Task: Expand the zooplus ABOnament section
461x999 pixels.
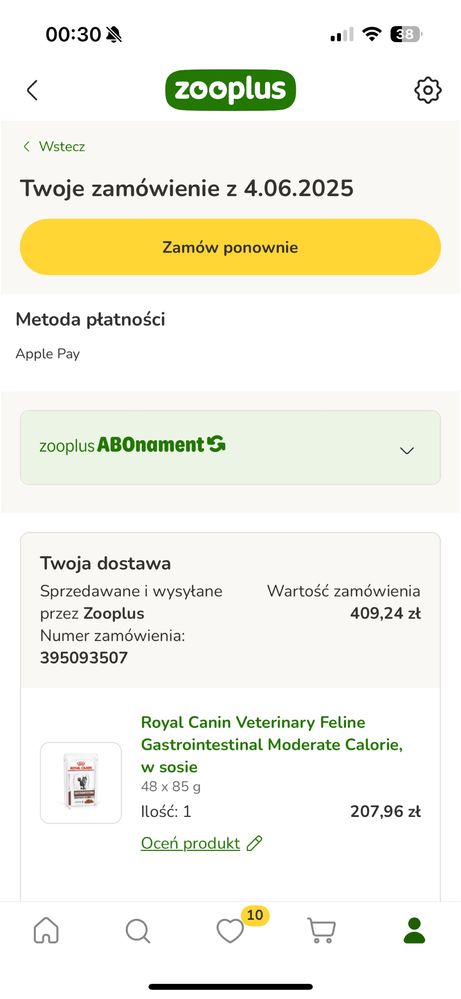Action: [x=230, y=448]
